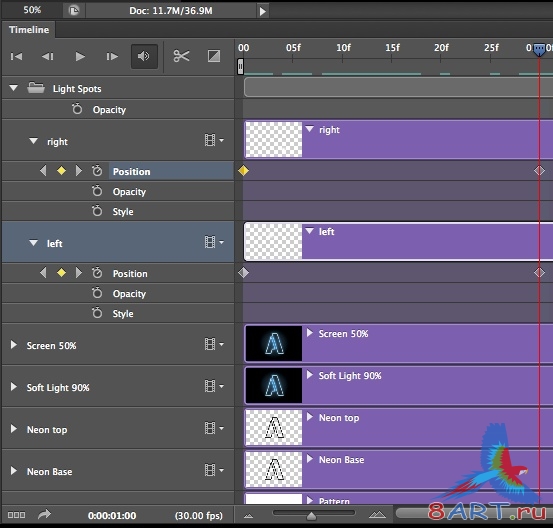This screenshot has width=553, height=528.
Task: Jump to next Position keyframe on left layer
Action: [79, 273]
